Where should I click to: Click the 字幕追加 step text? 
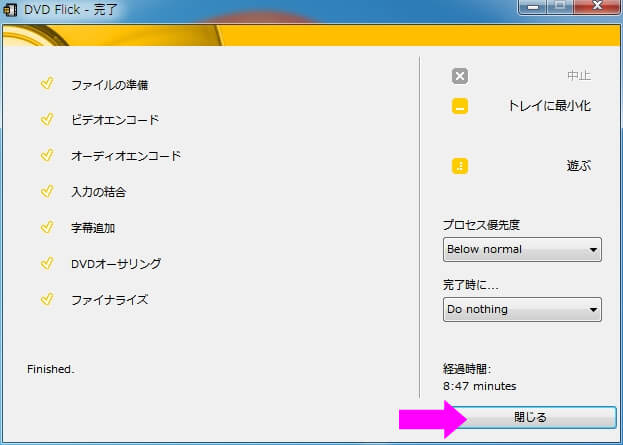click(x=93, y=228)
